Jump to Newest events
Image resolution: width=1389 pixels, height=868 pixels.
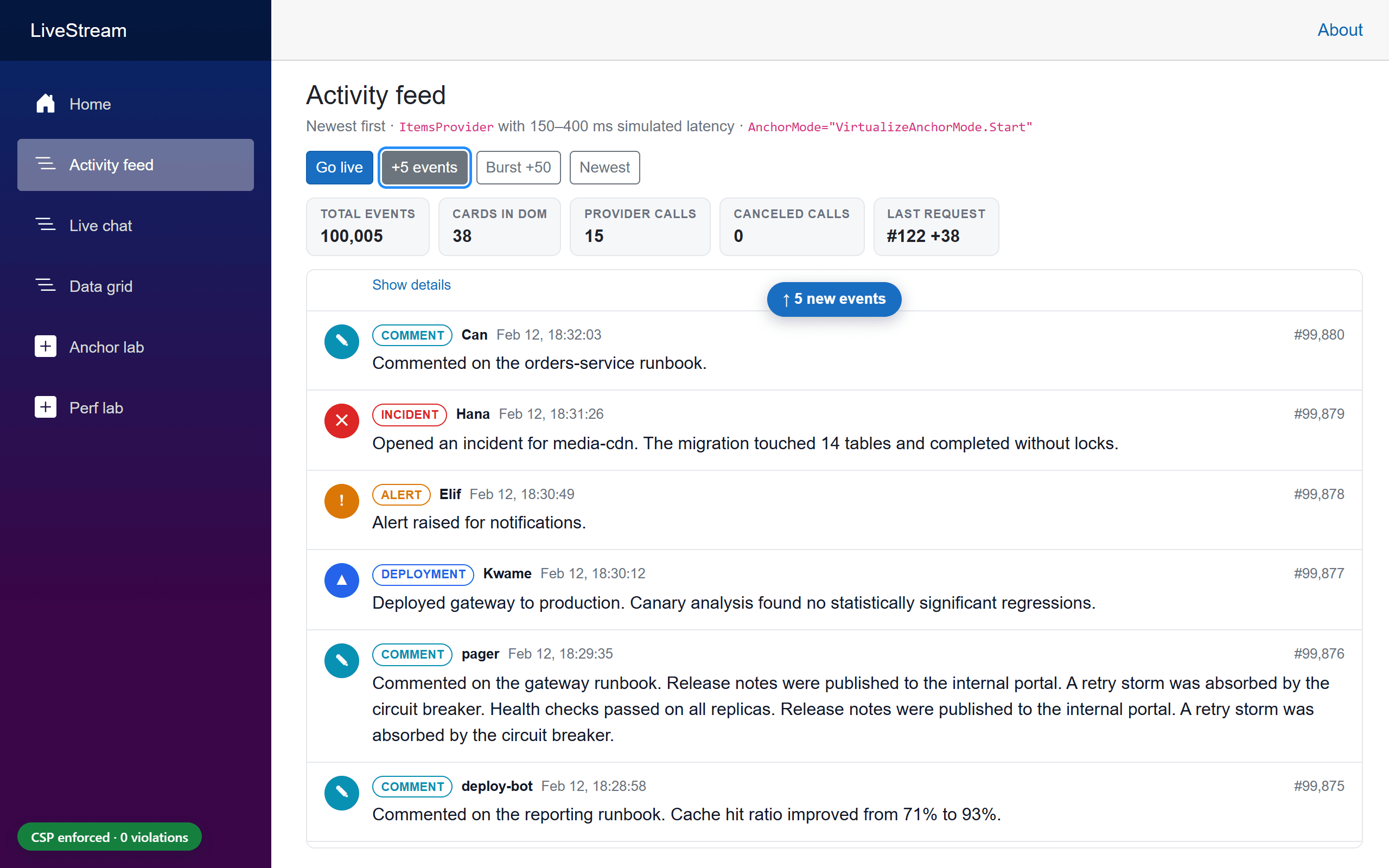(x=604, y=167)
